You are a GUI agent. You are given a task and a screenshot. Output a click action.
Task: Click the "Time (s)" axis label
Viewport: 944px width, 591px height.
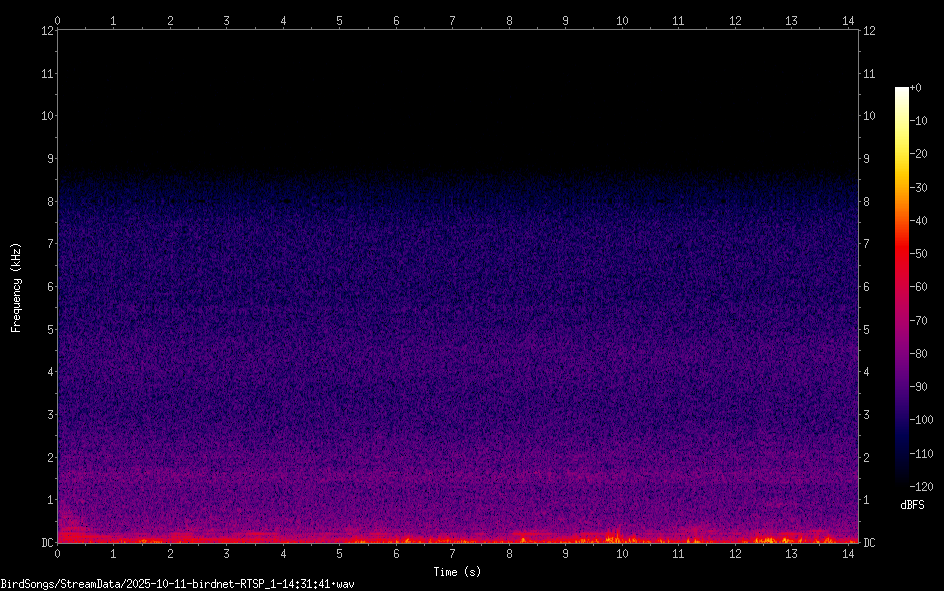click(x=457, y=572)
